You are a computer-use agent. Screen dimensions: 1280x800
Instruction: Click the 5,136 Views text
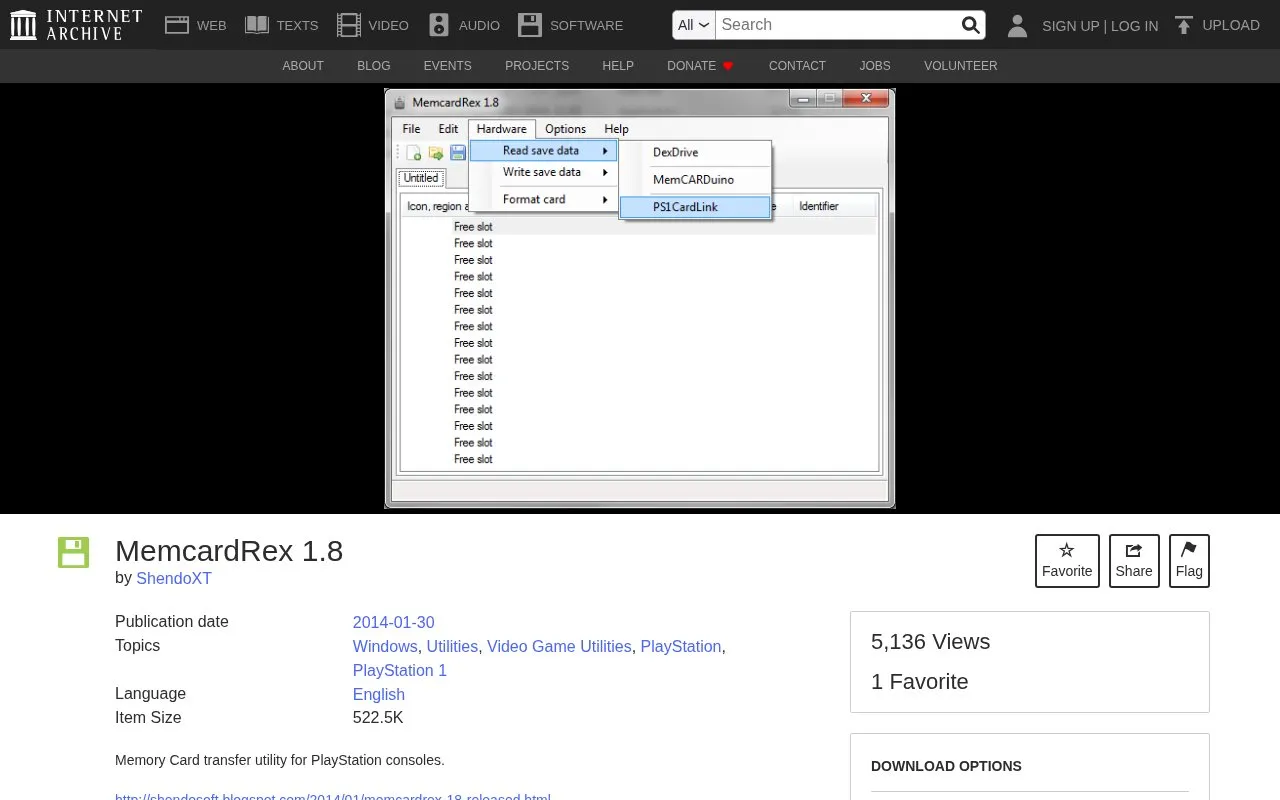point(930,642)
